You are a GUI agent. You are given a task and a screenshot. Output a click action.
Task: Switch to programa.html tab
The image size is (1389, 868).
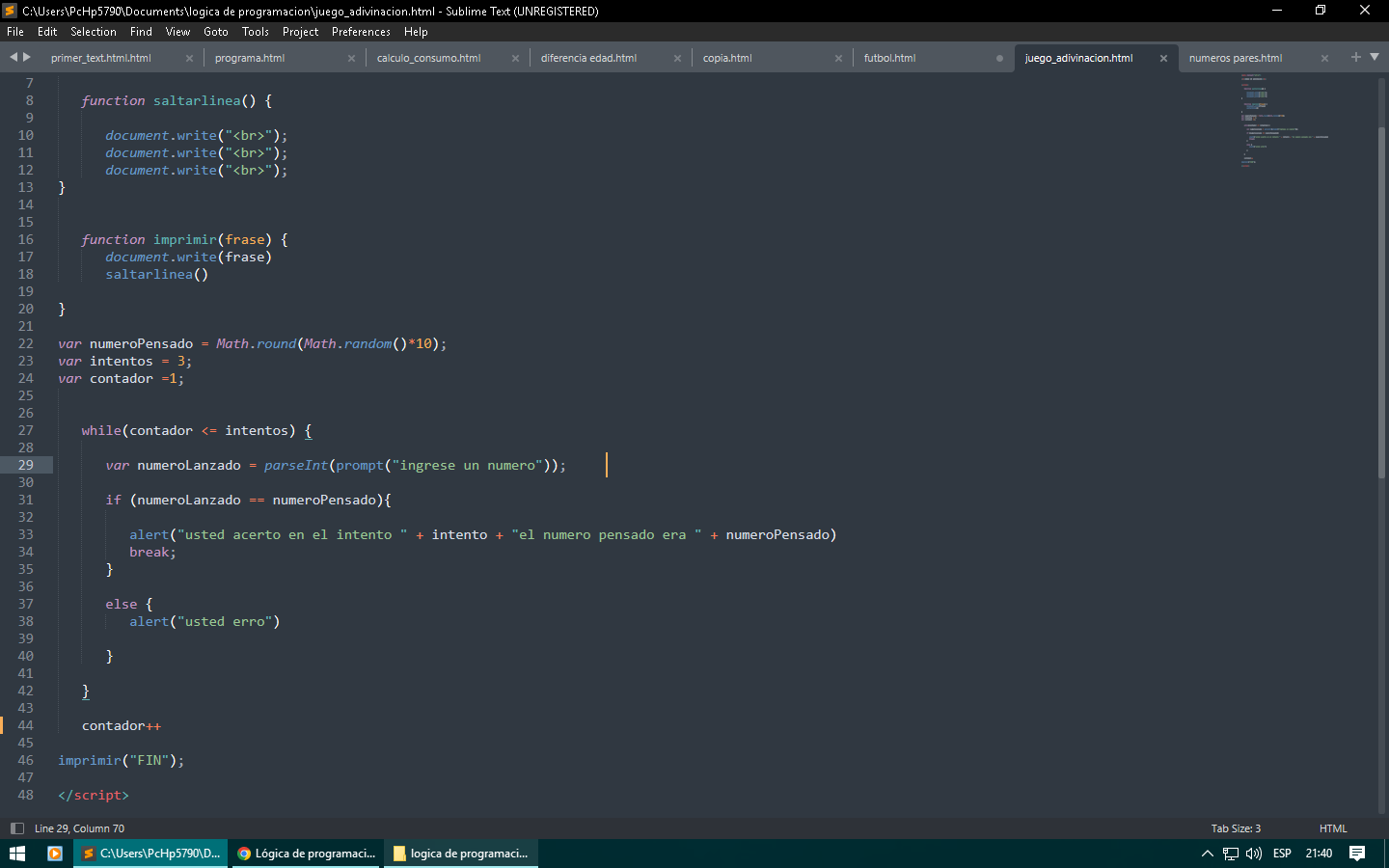click(250, 58)
